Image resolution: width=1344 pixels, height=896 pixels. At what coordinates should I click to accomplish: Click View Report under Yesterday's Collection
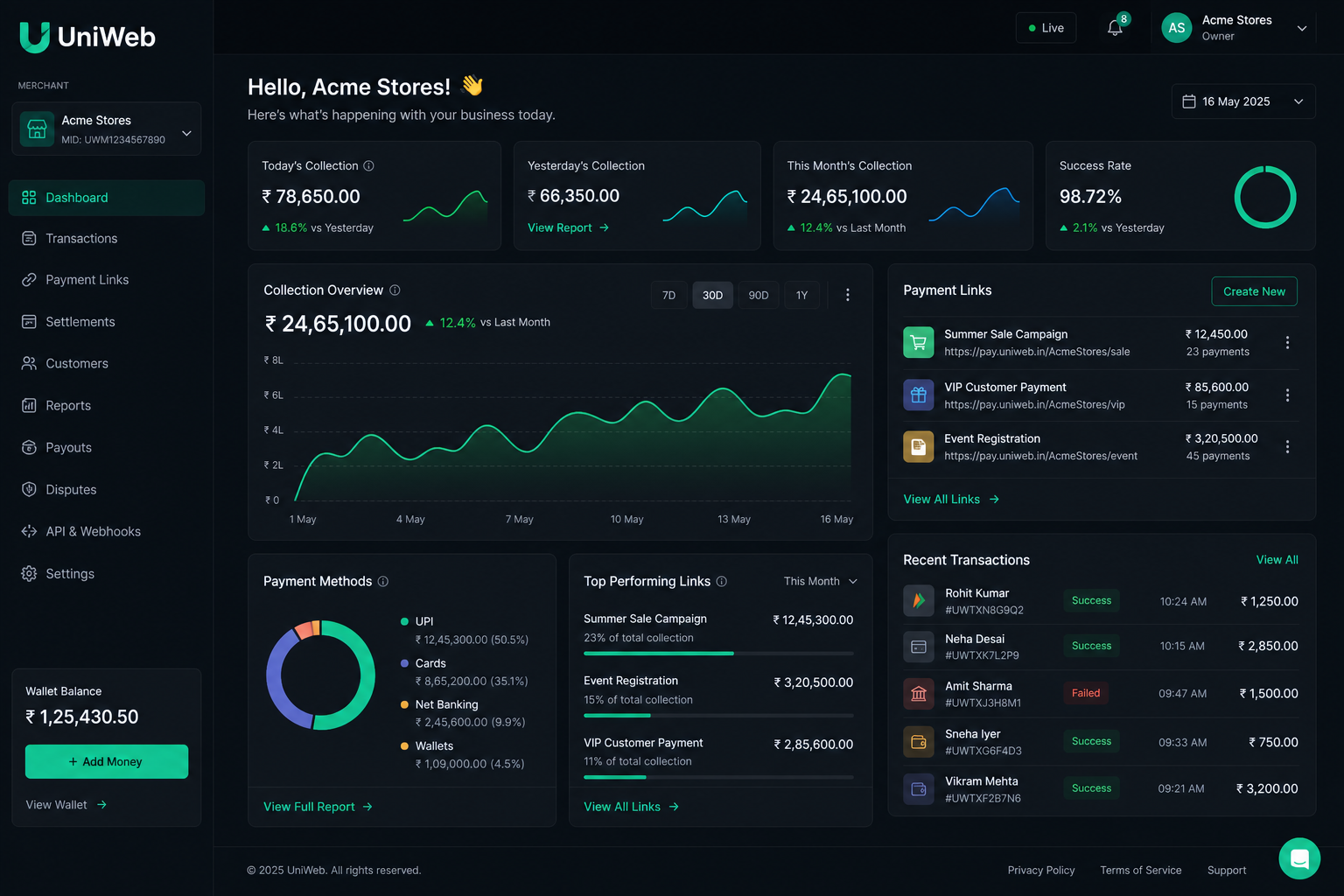(x=569, y=227)
